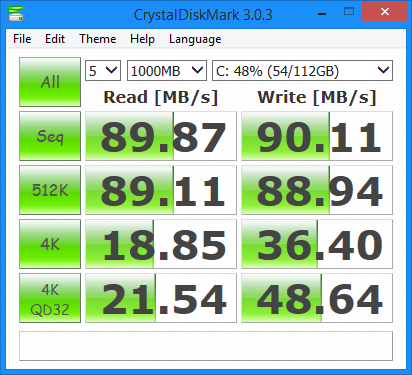Screen dimensions: 412x375
Task: Close the CrystalDiskMark window
Action: (x=385, y=11)
